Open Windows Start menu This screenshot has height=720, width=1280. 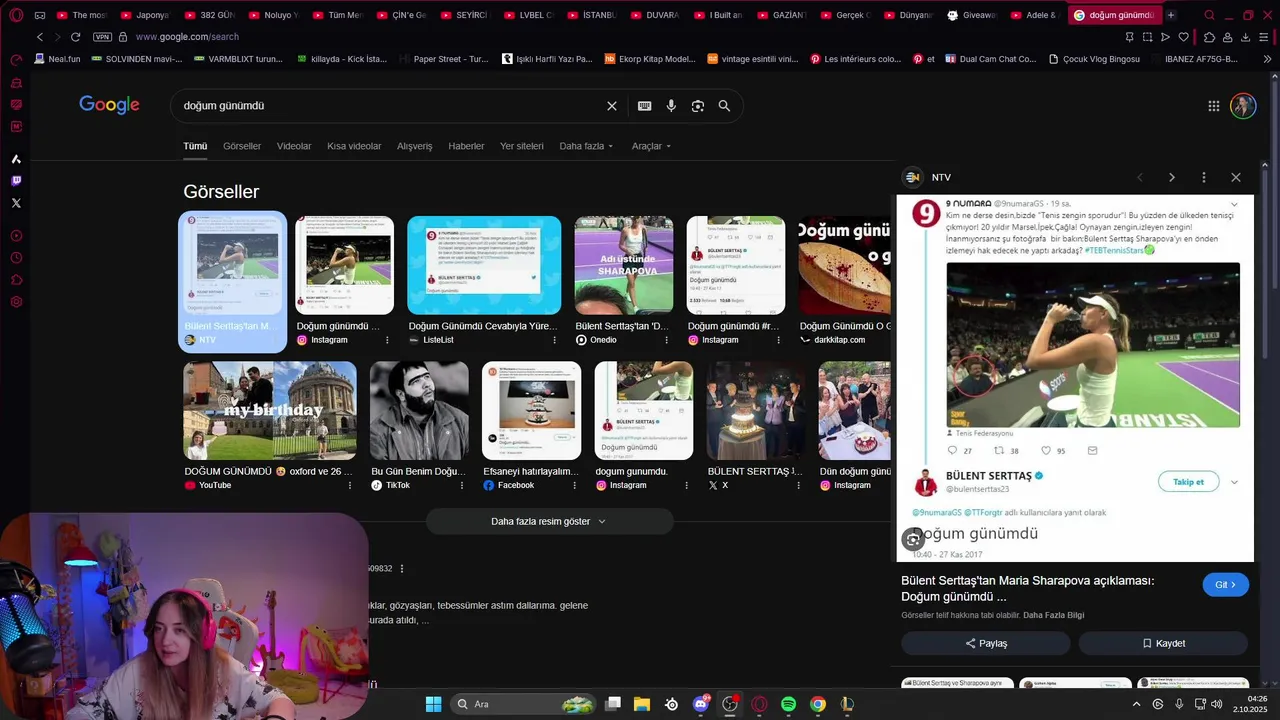(433, 704)
